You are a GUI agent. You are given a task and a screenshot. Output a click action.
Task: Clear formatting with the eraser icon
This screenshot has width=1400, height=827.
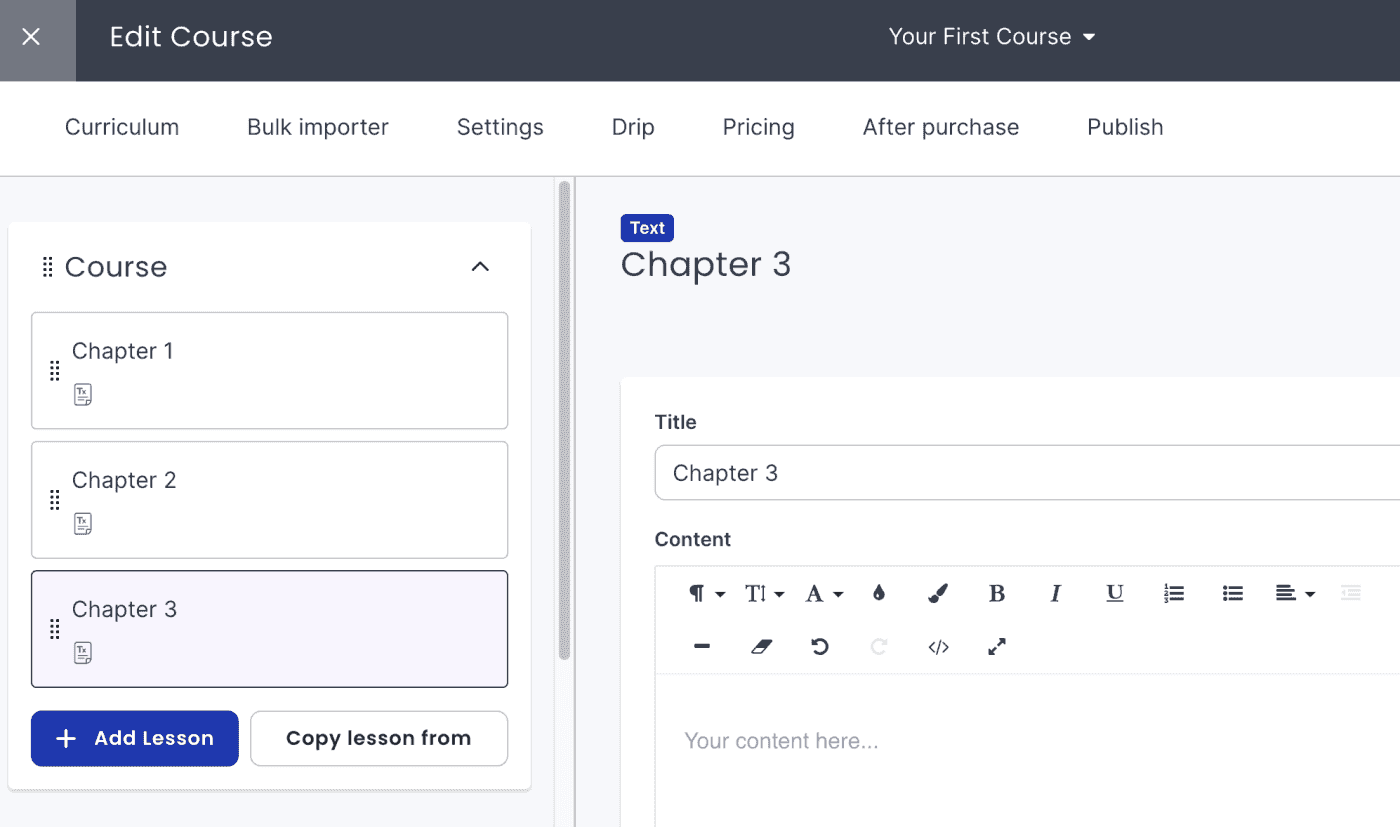pyautogui.click(x=762, y=647)
